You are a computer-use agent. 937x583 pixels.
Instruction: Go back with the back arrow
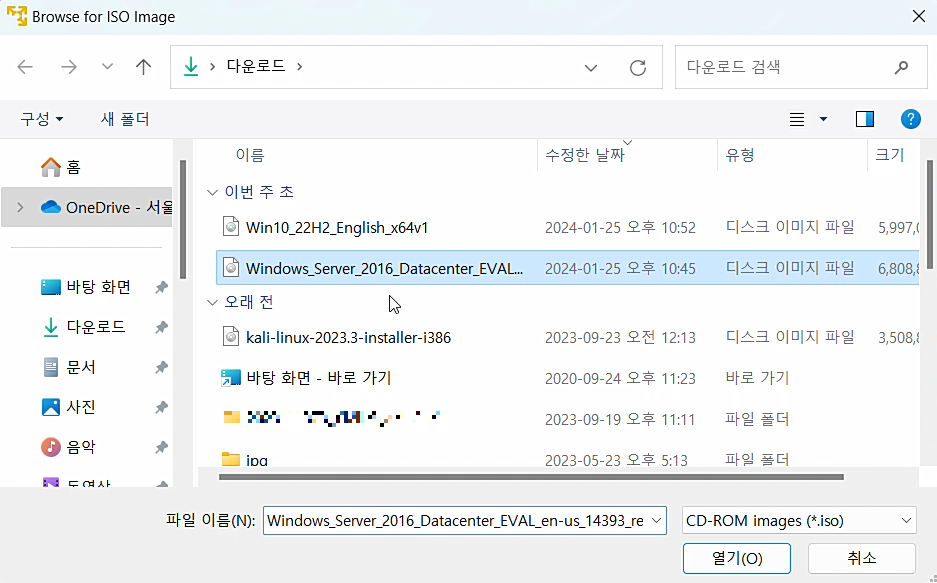coord(25,67)
